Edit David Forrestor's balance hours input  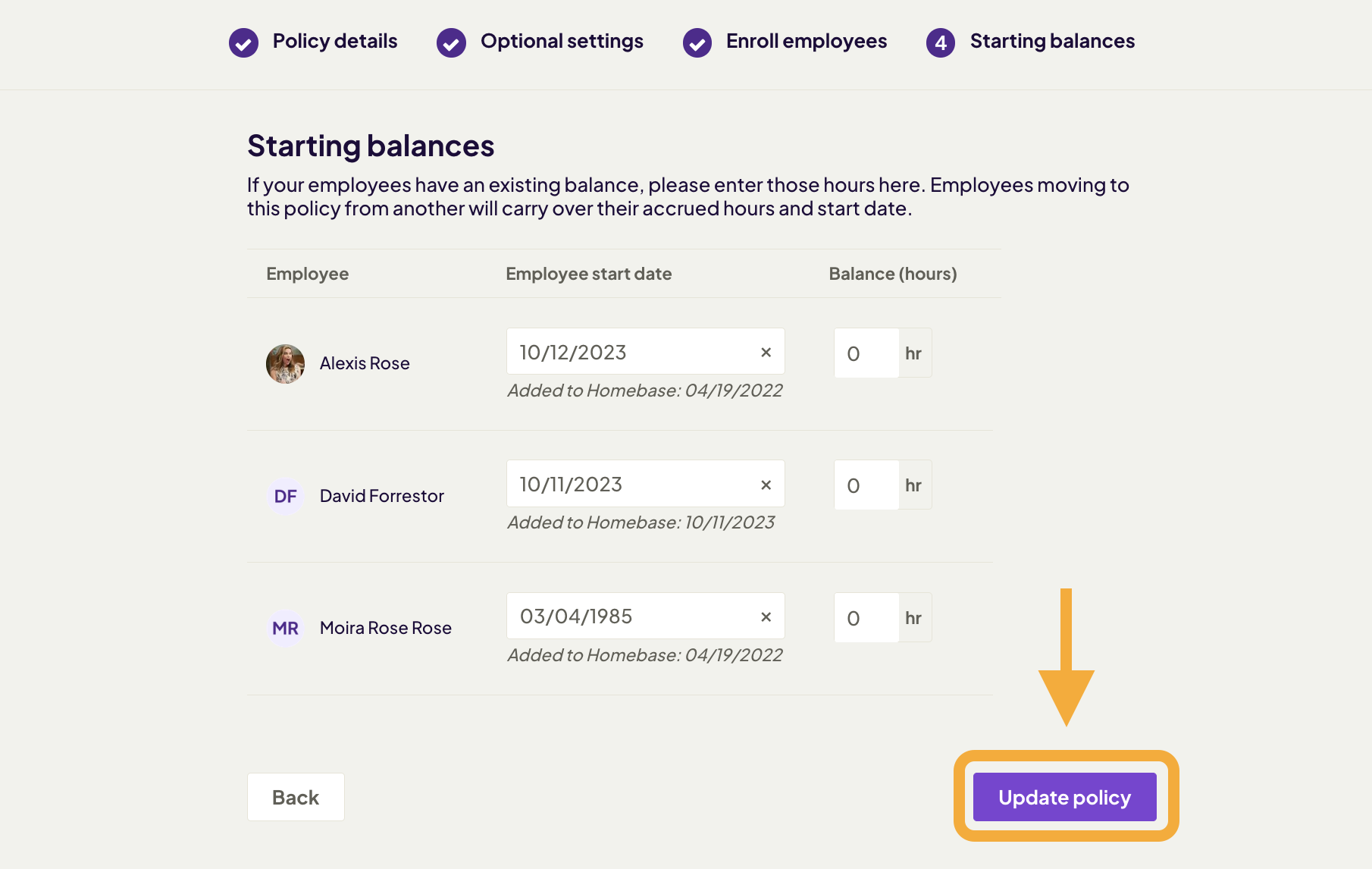(x=864, y=485)
